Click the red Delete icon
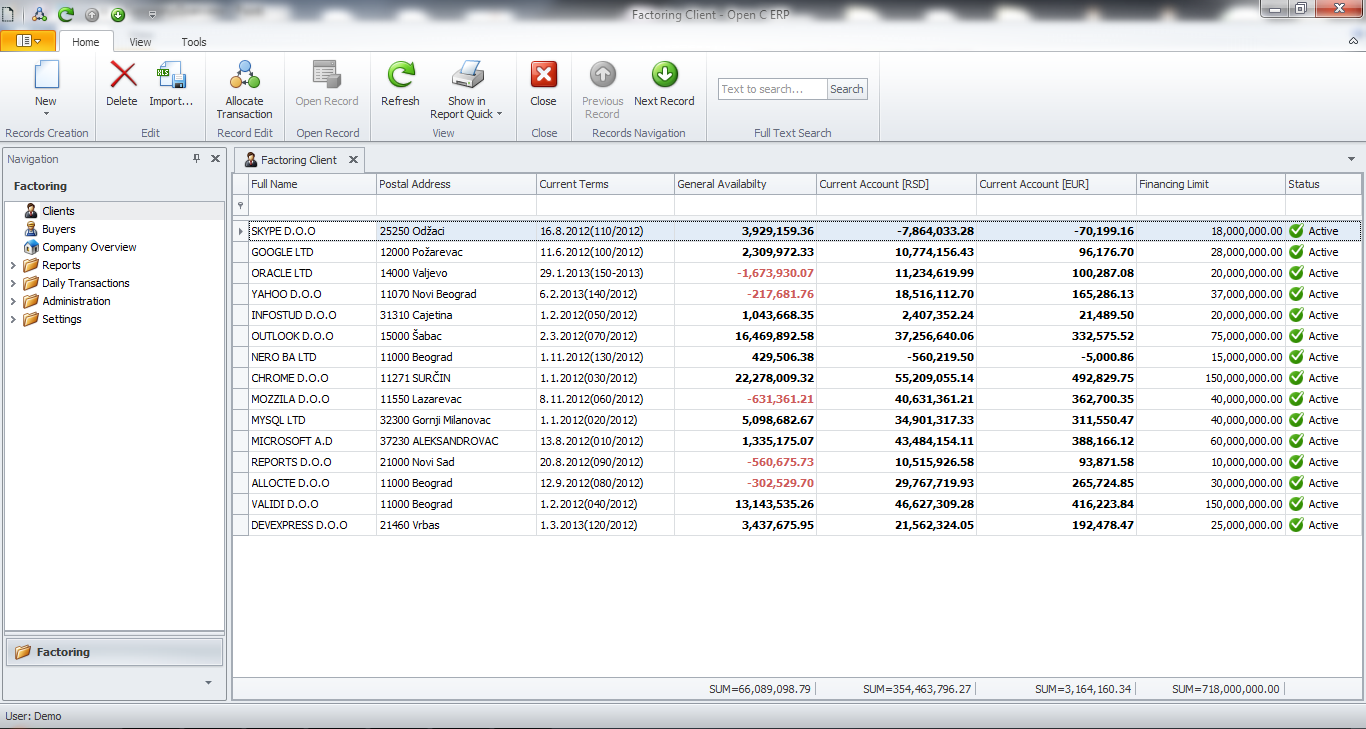Screen dimensions: 1366x729 (x=123, y=75)
